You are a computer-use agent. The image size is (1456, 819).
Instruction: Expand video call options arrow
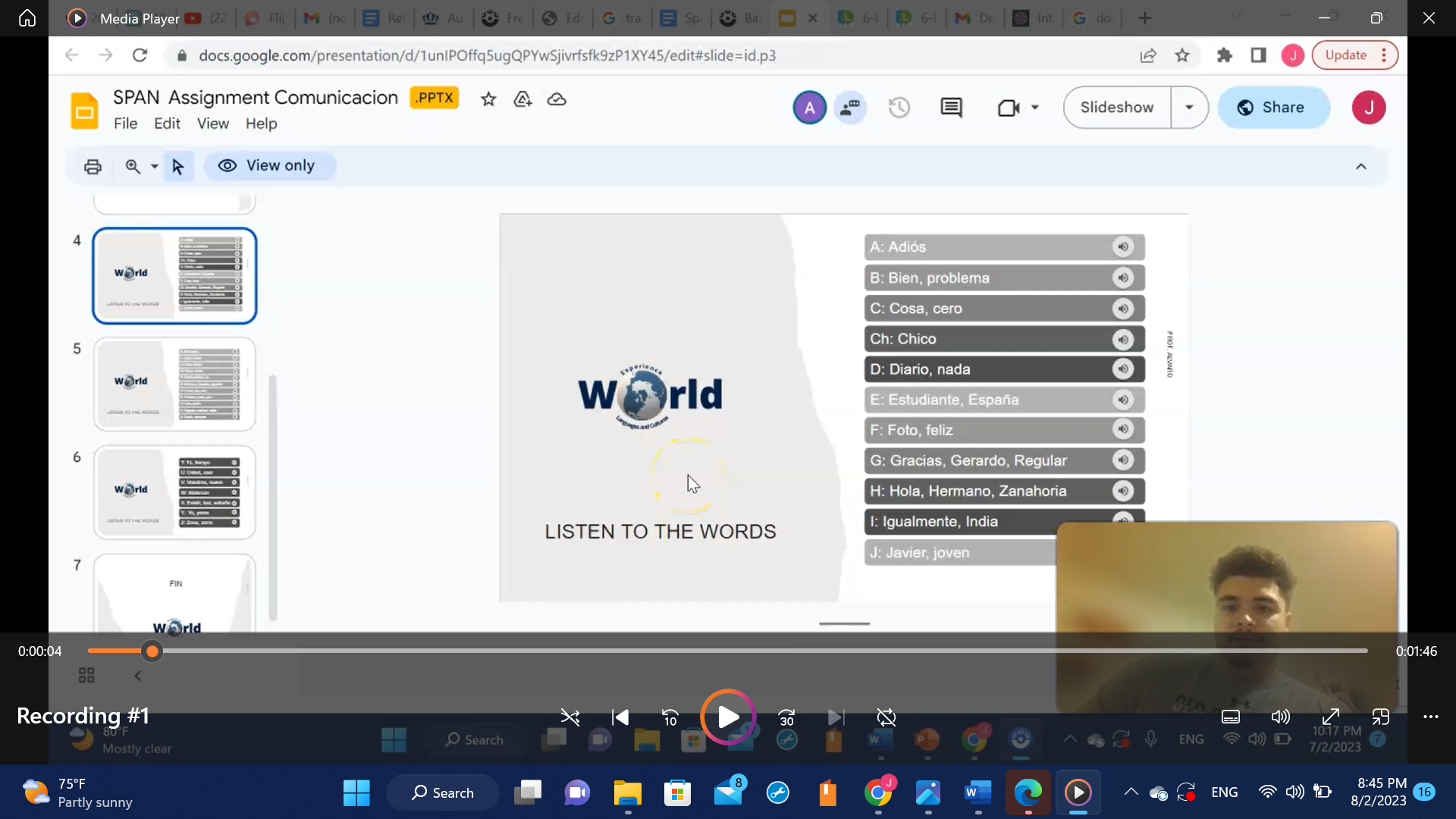pyautogui.click(x=1035, y=108)
